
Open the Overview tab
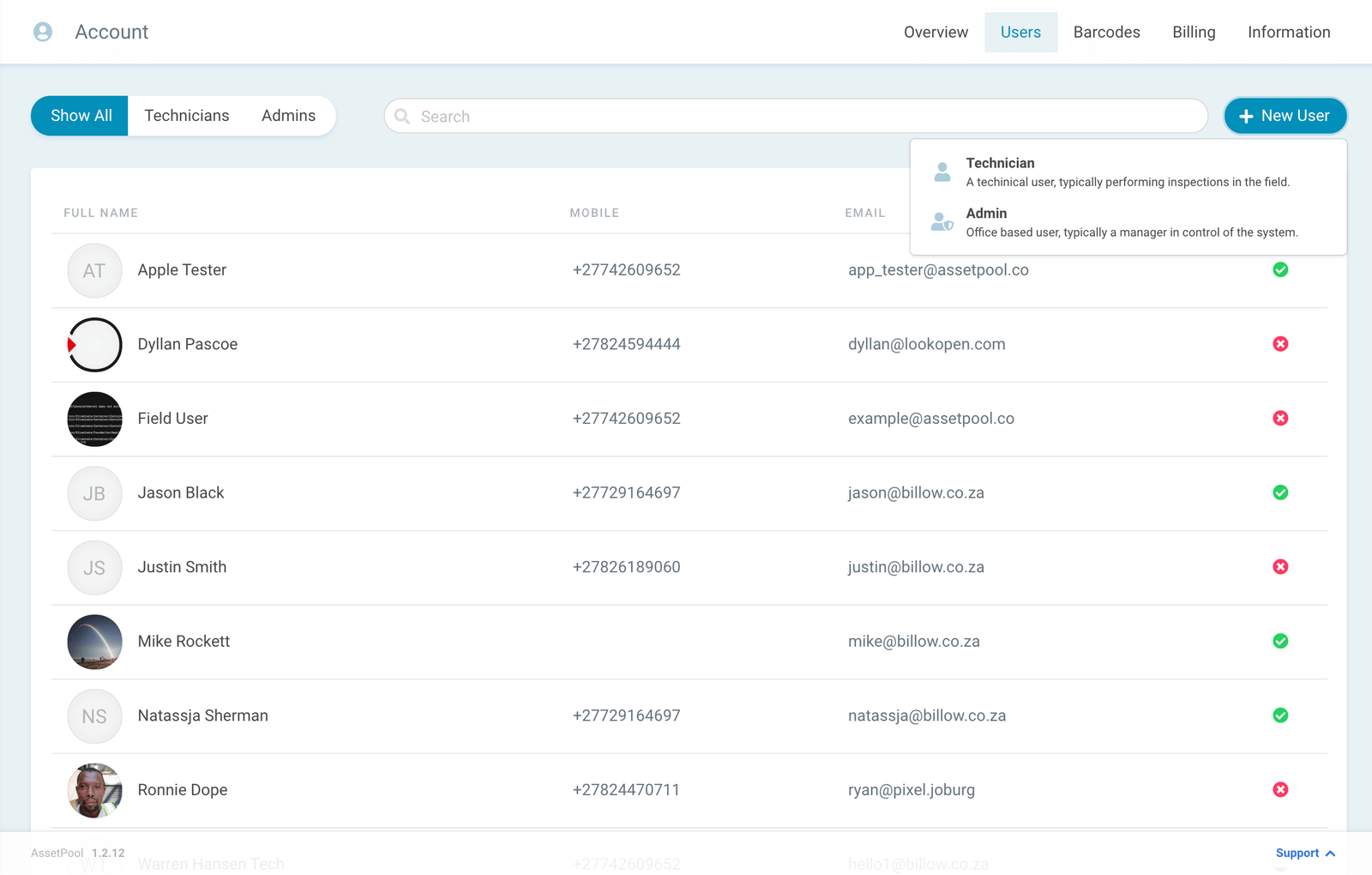point(936,32)
